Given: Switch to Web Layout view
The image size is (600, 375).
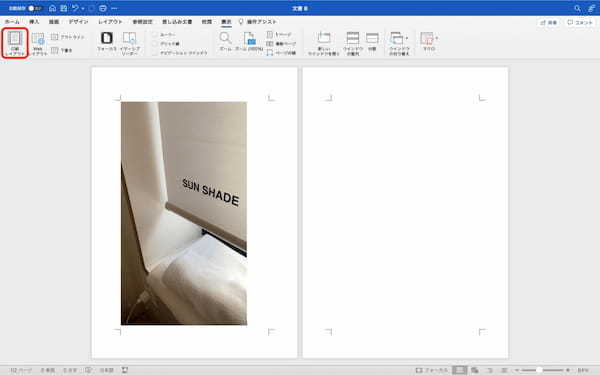Looking at the screenshot, I should (38, 44).
